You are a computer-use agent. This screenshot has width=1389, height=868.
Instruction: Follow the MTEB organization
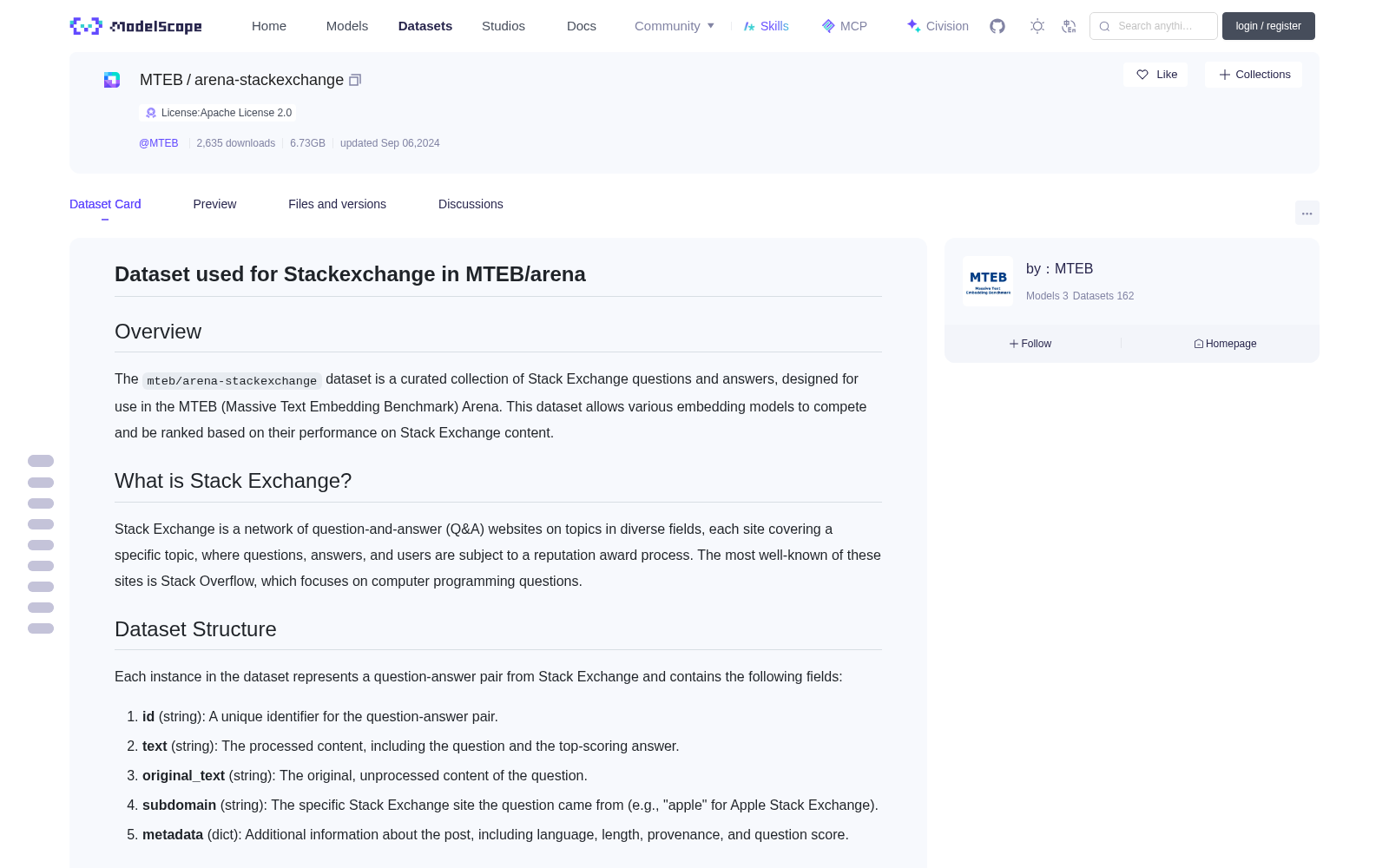coord(1030,344)
